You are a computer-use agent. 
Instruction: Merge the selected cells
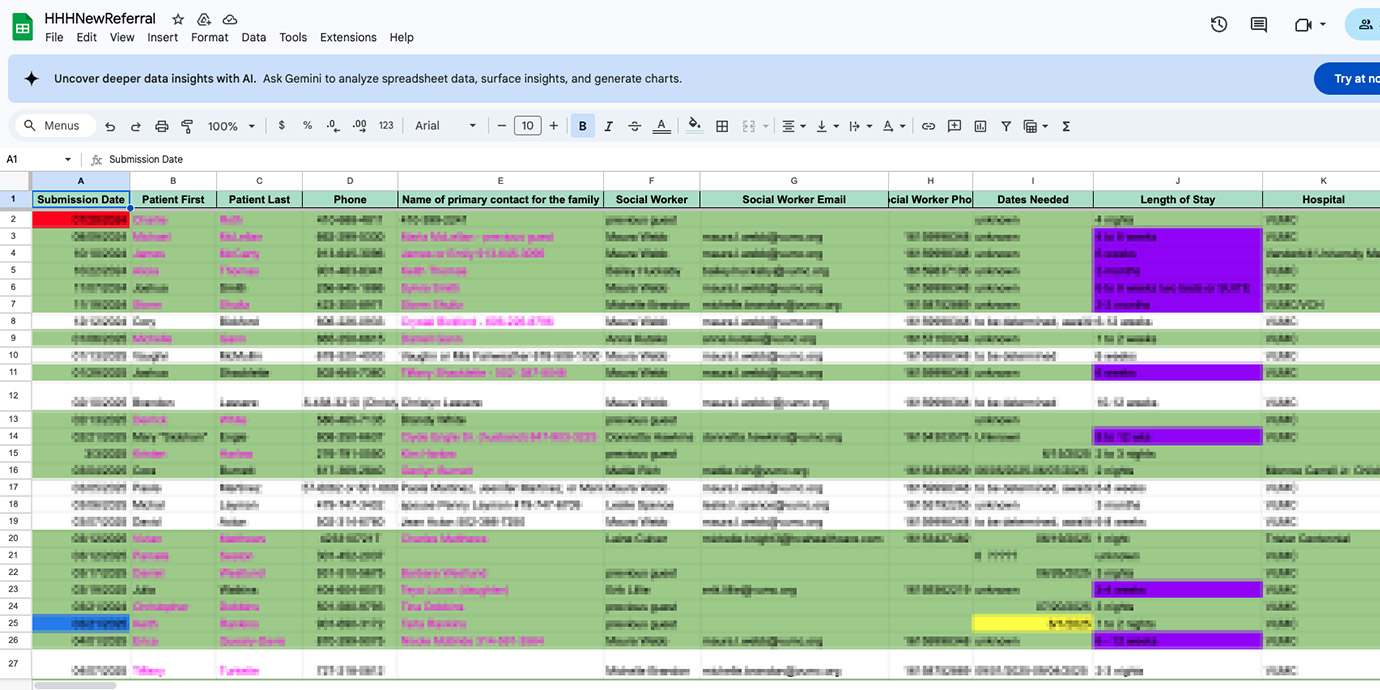click(748, 126)
